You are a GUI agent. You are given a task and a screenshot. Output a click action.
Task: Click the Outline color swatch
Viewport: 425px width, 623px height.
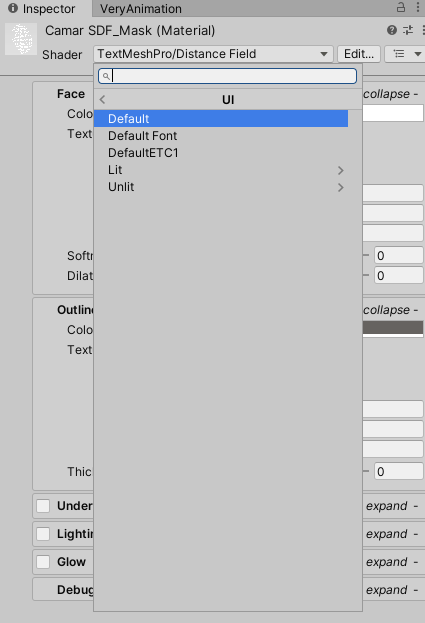coord(393,329)
